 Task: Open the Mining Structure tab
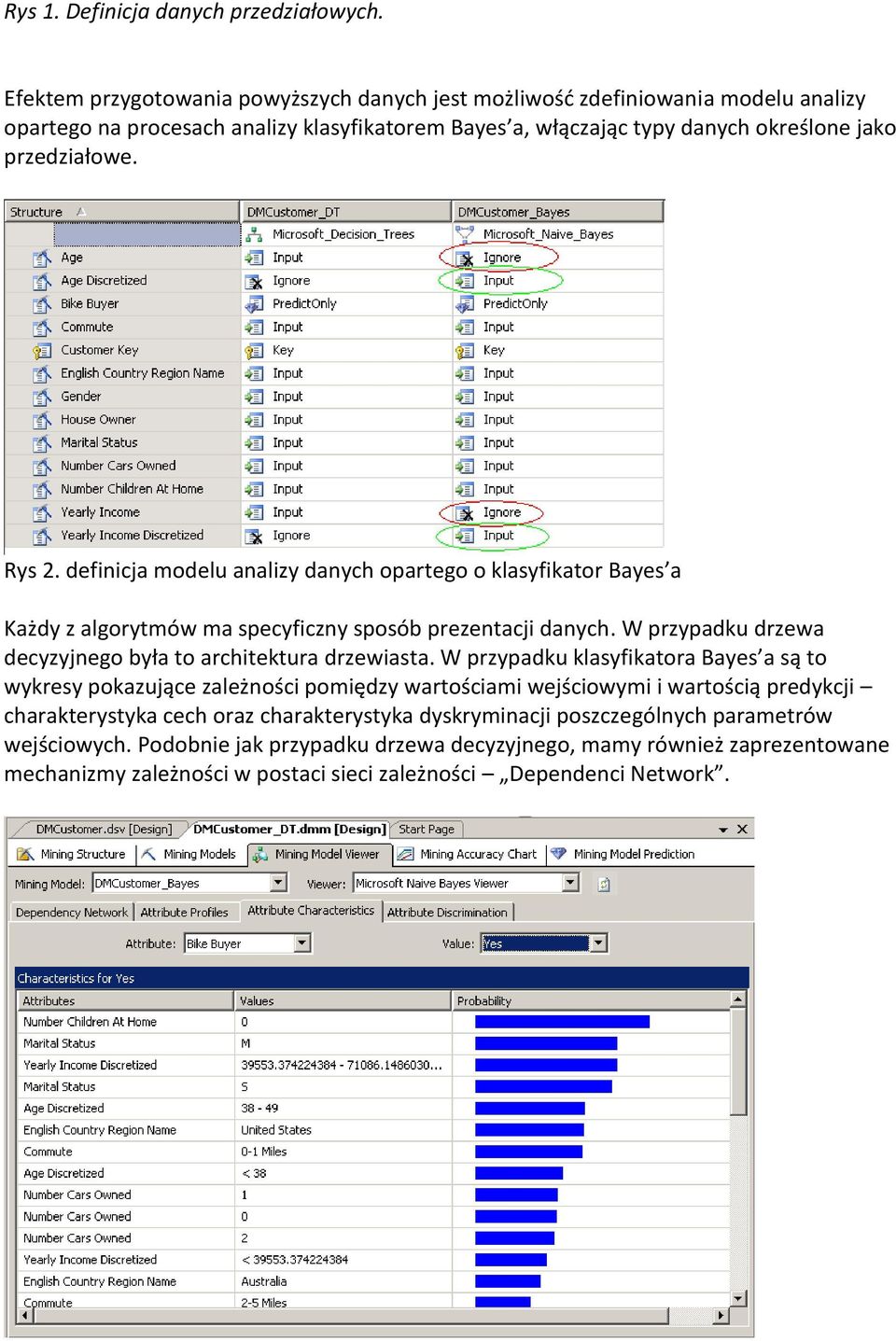(x=73, y=854)
